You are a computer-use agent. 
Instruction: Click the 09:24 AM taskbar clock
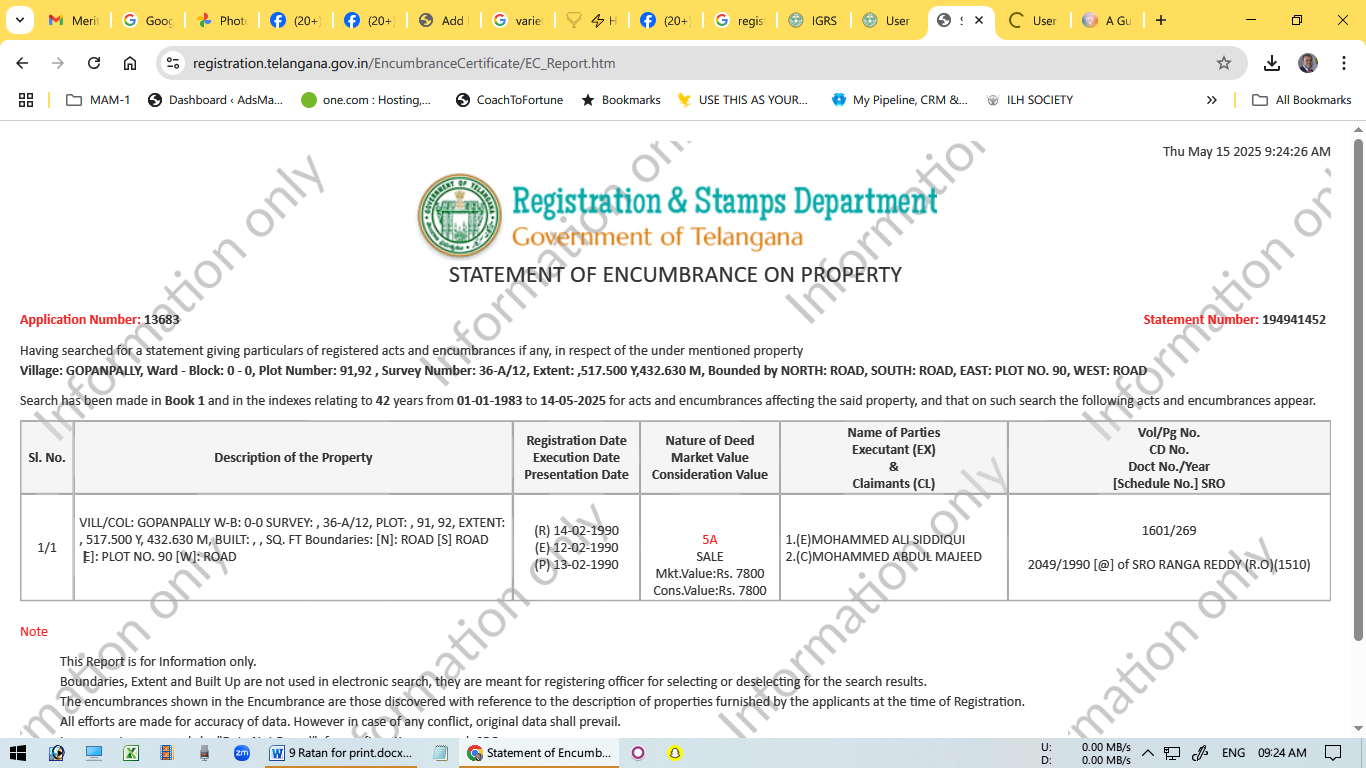(1282, 753)
